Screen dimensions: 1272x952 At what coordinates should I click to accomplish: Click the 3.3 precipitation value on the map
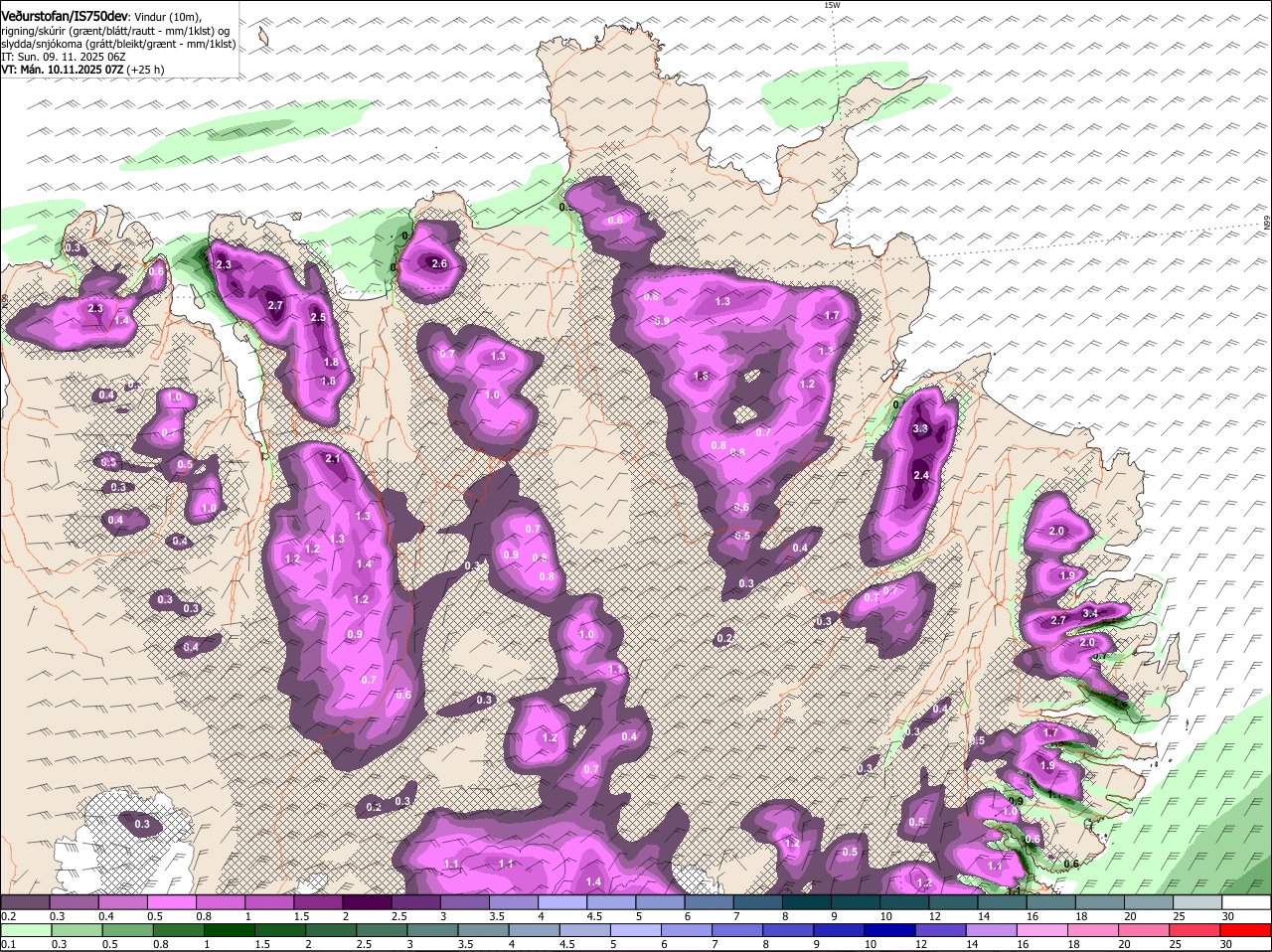coord(920,429)
